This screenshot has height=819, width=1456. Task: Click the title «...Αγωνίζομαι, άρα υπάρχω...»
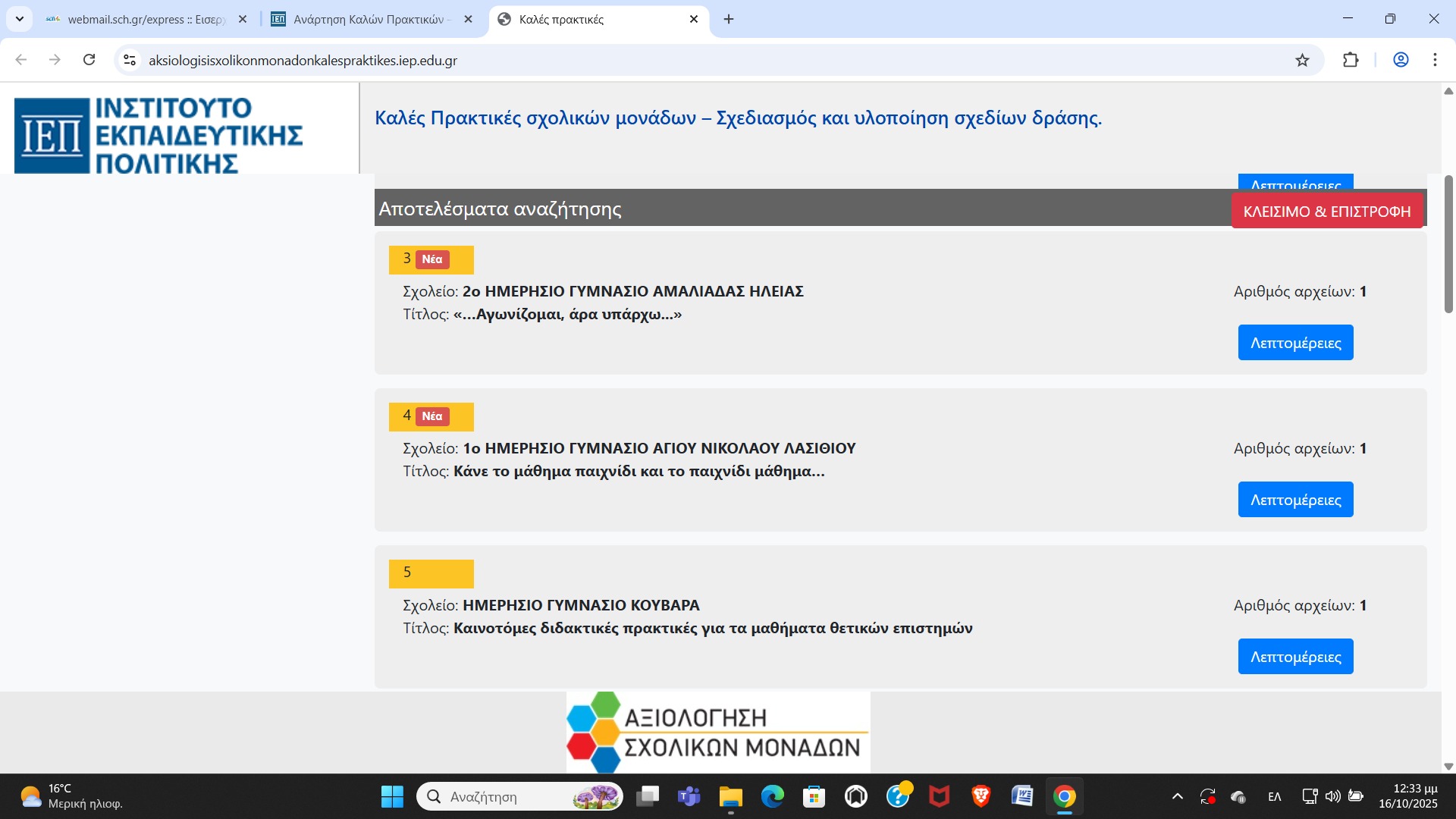click(x=567, y=315)
